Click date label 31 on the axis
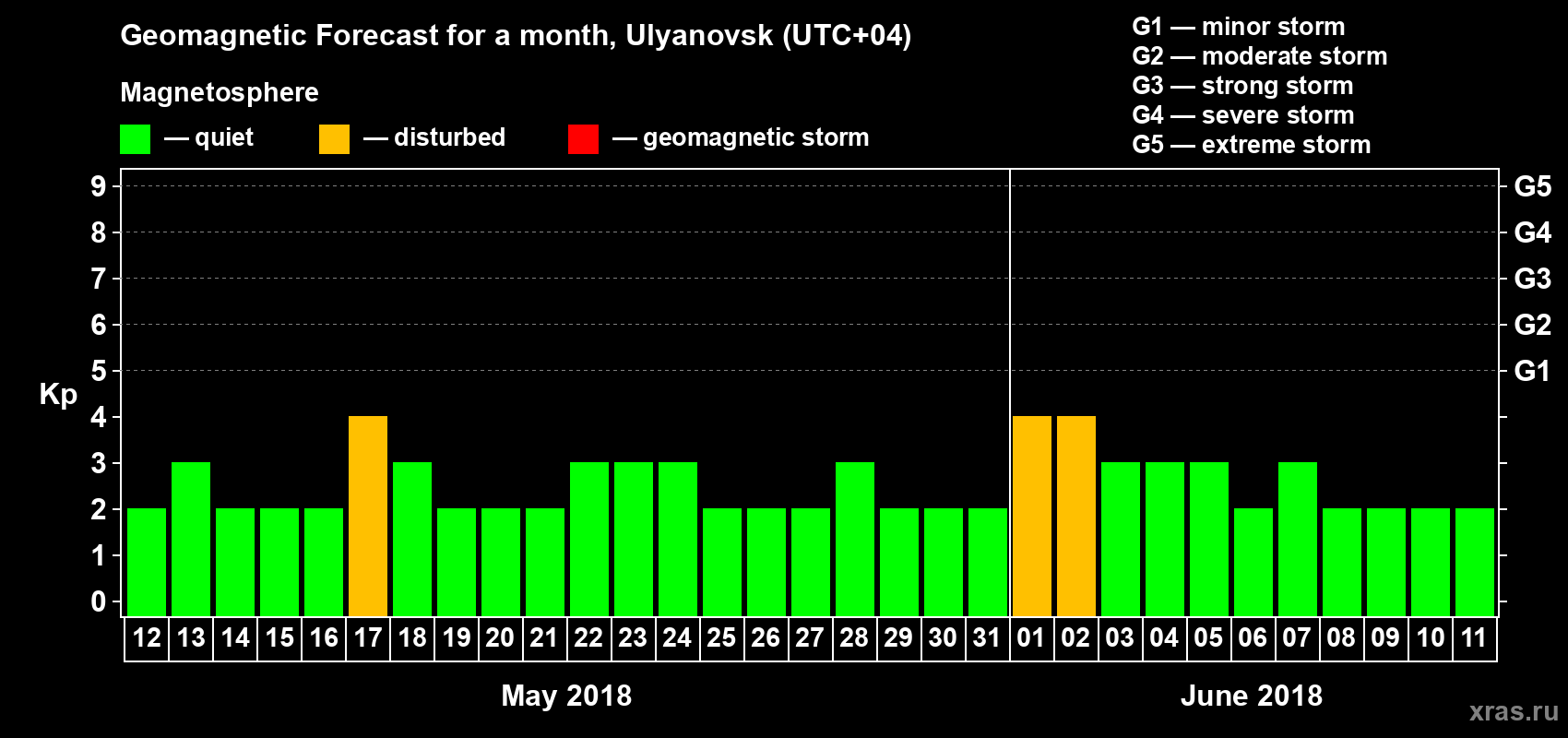The width and height of the screenshot is (1568, 738). click(987, 637)
